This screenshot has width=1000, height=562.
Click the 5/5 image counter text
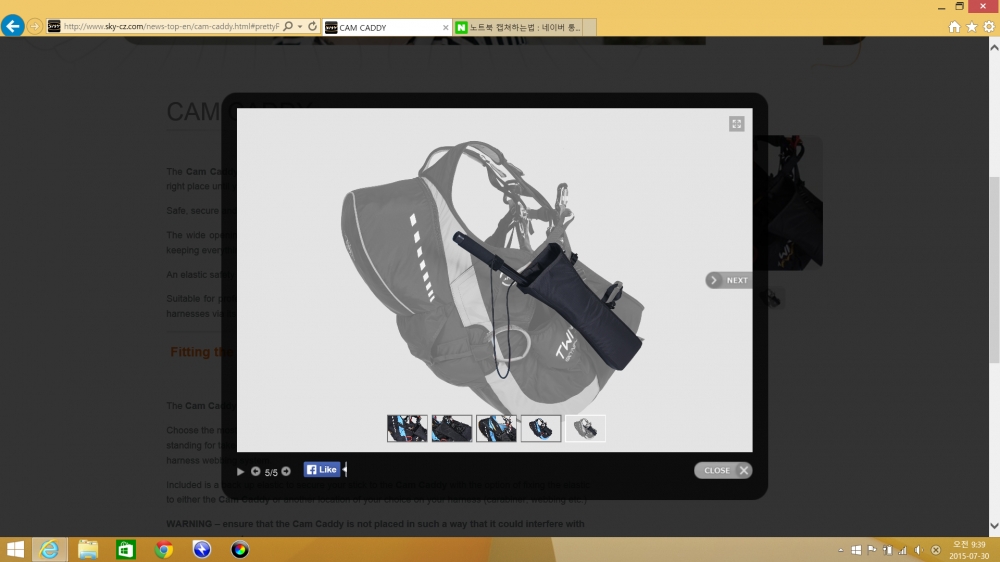click(271, 472)
